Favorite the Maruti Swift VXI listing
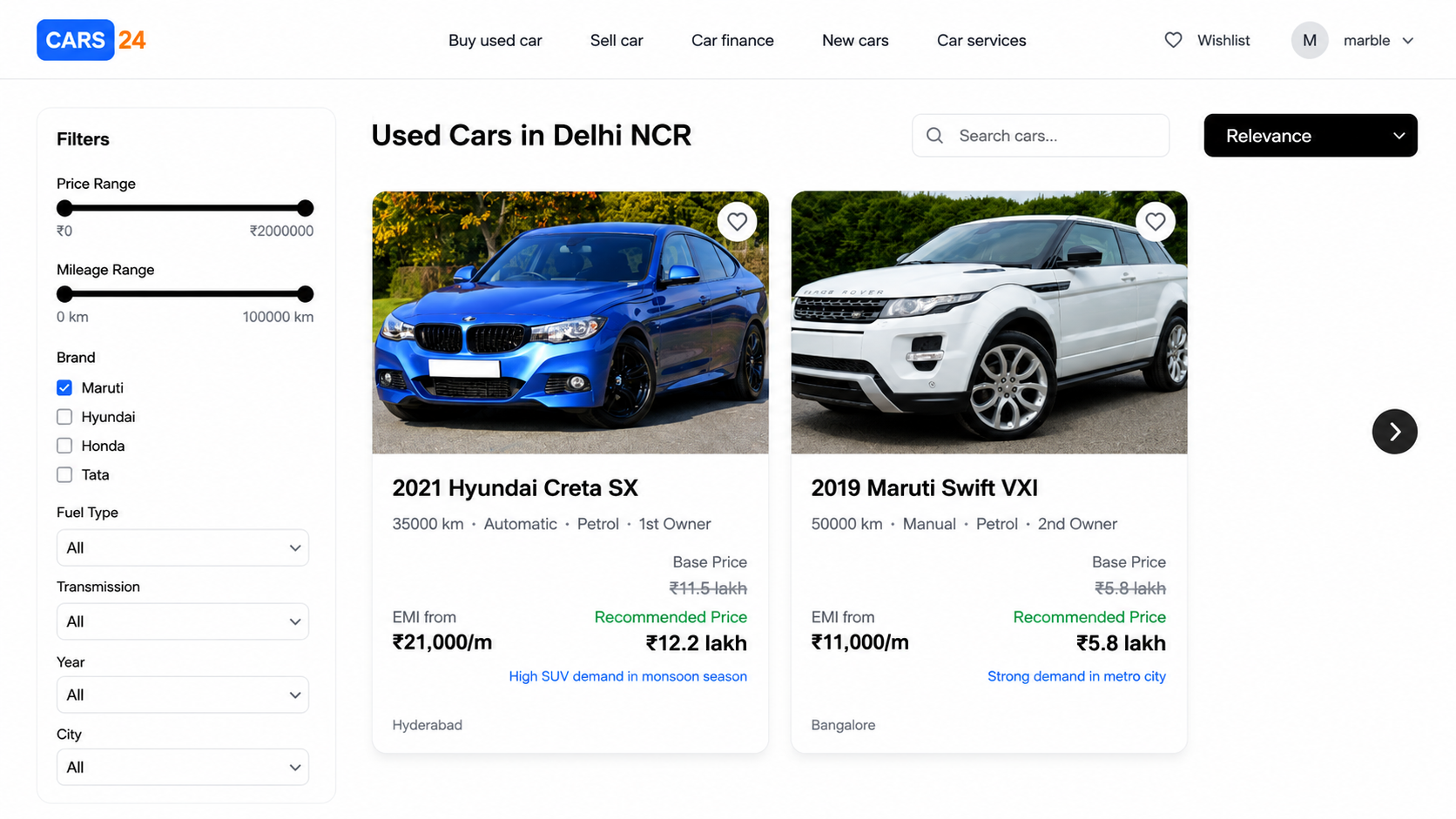 1155,222
